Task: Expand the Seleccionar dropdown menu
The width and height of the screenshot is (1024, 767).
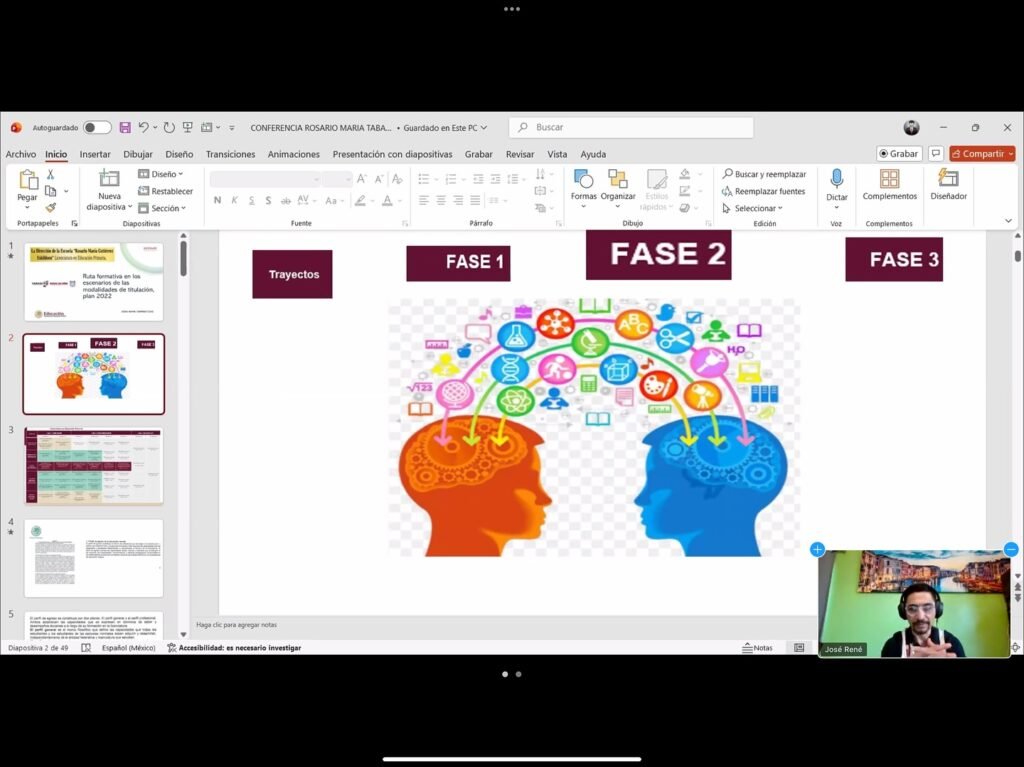Action: 752,208
